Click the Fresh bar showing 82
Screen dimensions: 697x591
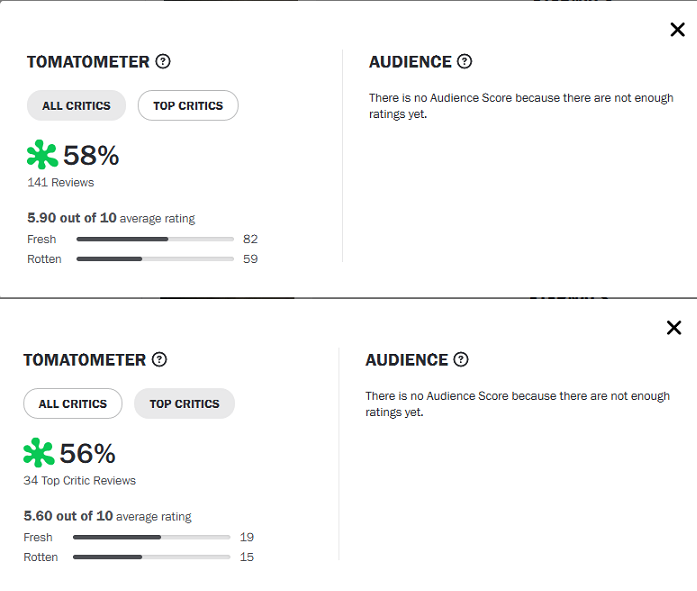pos(155,239)
